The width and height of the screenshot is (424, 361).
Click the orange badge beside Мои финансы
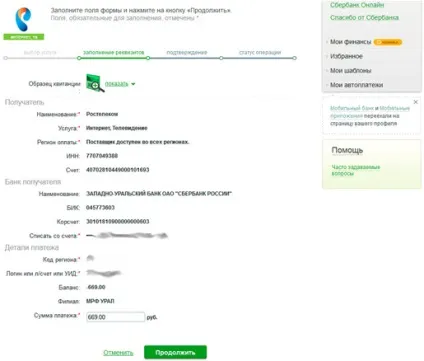point(388,42)
